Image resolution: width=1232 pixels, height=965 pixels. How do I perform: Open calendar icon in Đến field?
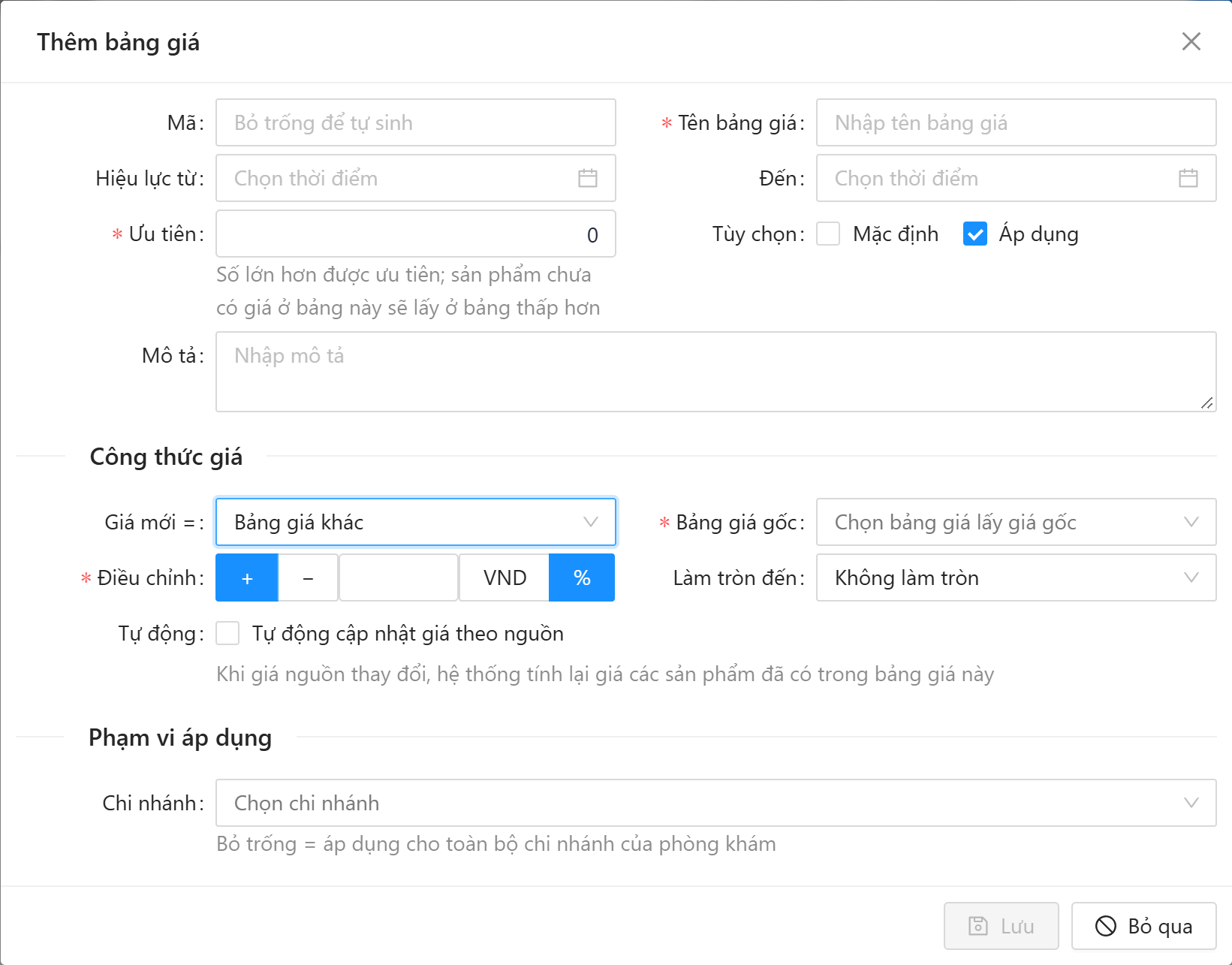[1188, 178]
